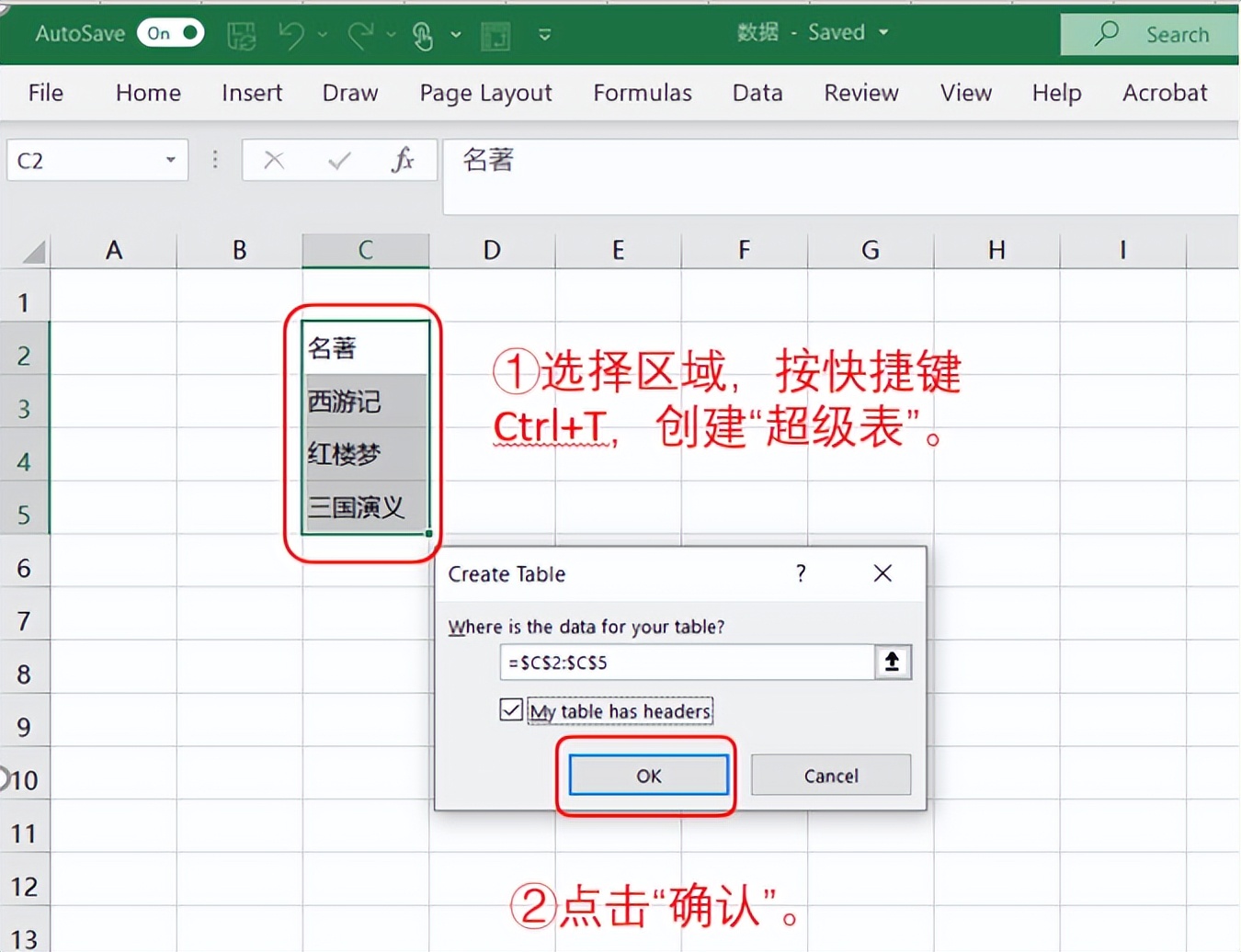
Task: Click the Help question mark in Create Table dialog
Action: pos(802,573)
